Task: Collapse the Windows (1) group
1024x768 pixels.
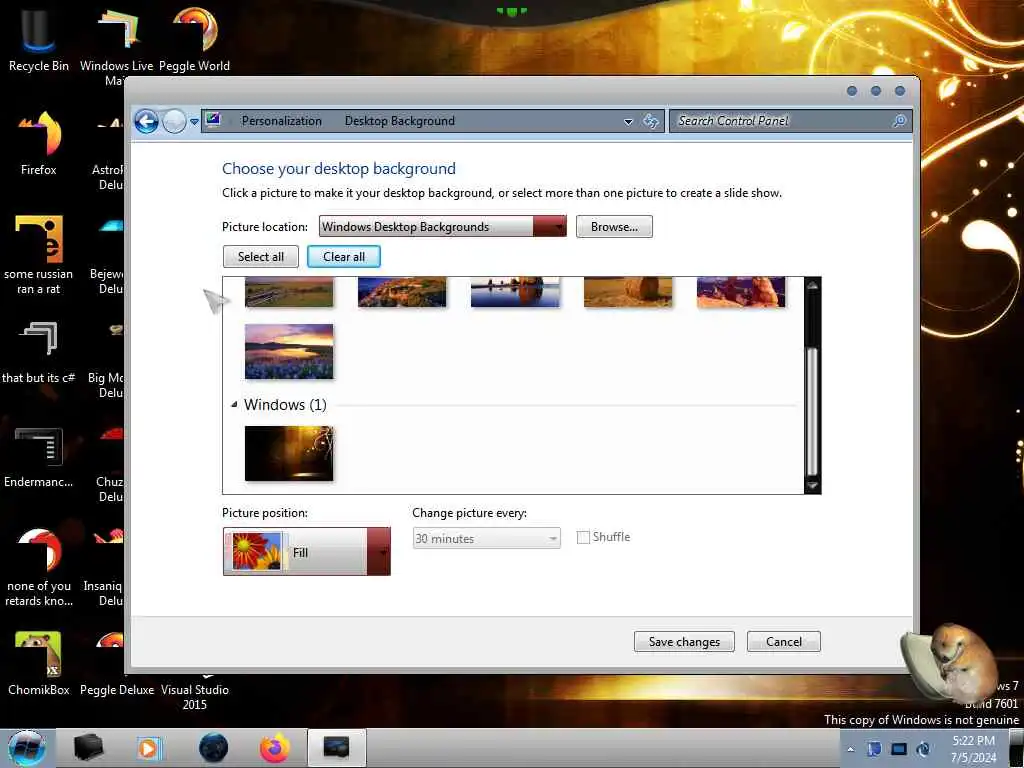Action: tap(234, 405)
